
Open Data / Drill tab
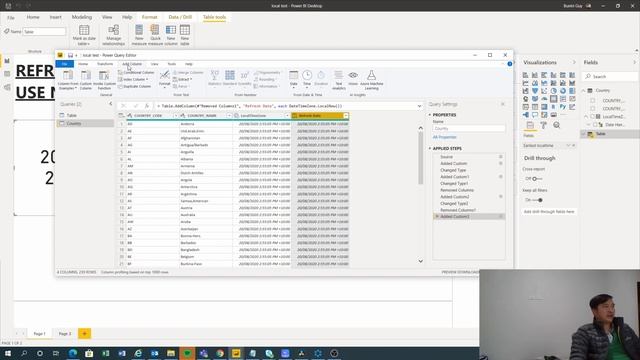click(x=180, y=17)
